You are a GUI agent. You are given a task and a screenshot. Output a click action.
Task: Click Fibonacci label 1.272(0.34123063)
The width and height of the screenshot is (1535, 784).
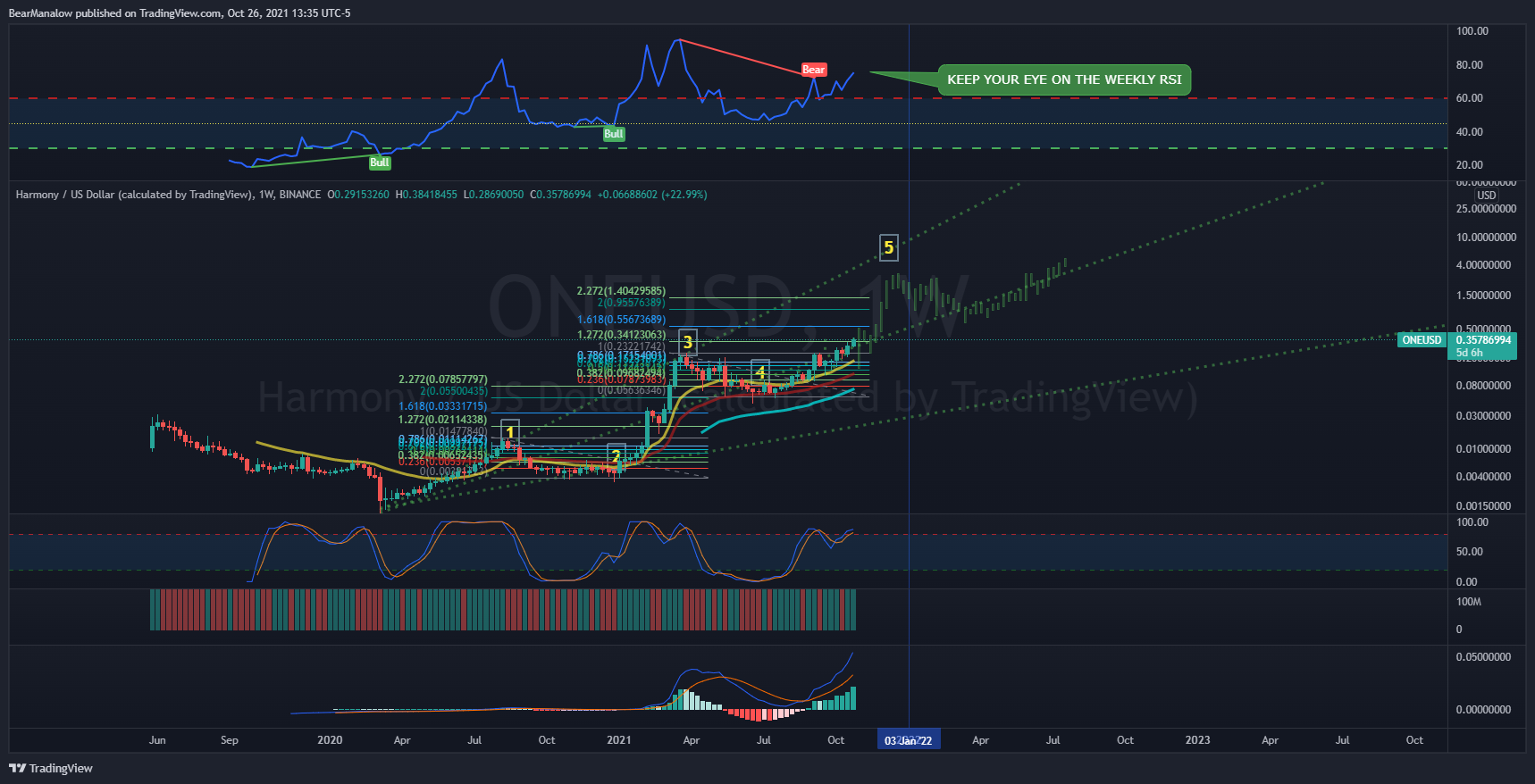(x=621, y=335)
